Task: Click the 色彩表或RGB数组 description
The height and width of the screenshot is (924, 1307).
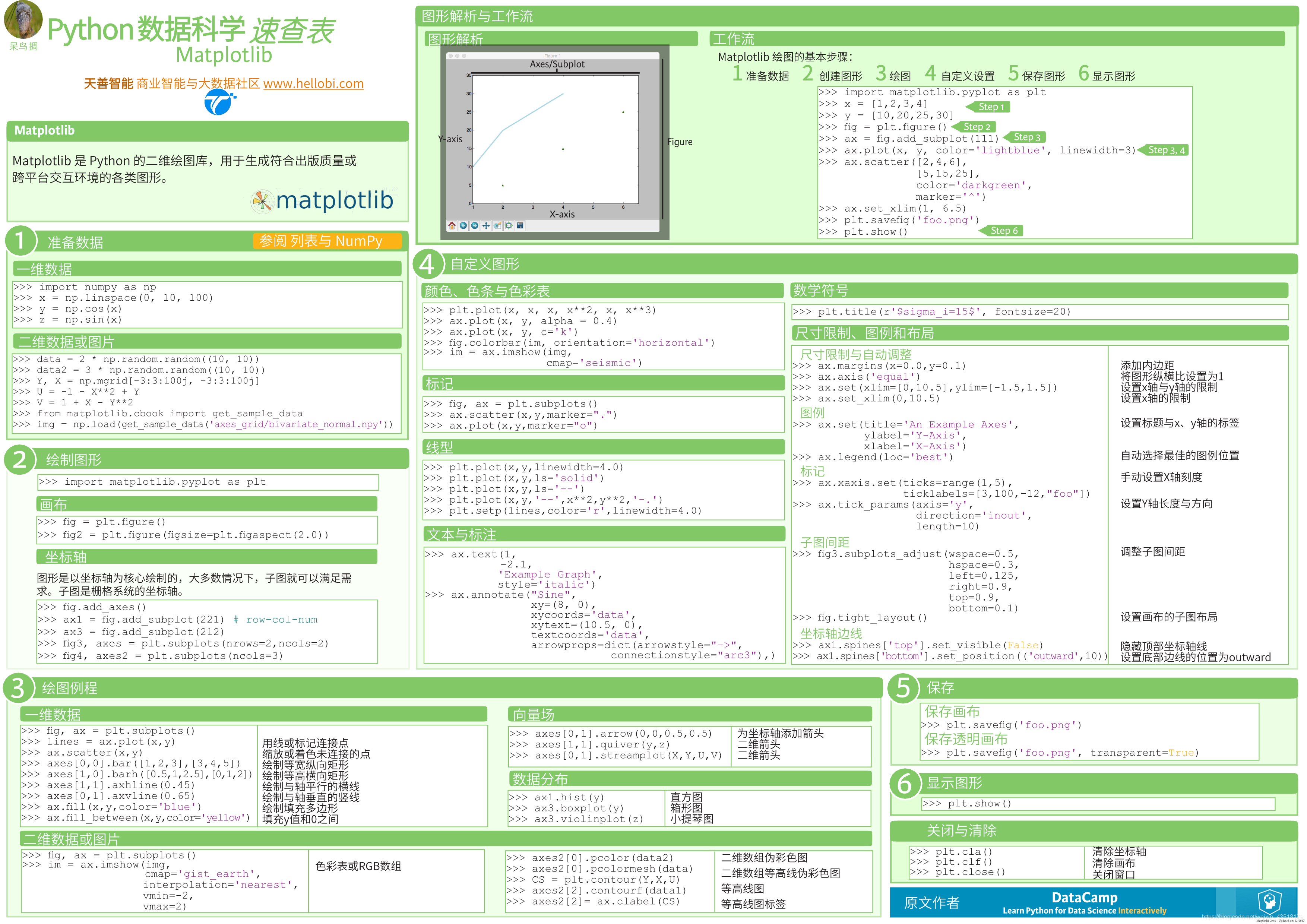Action: 359,866
